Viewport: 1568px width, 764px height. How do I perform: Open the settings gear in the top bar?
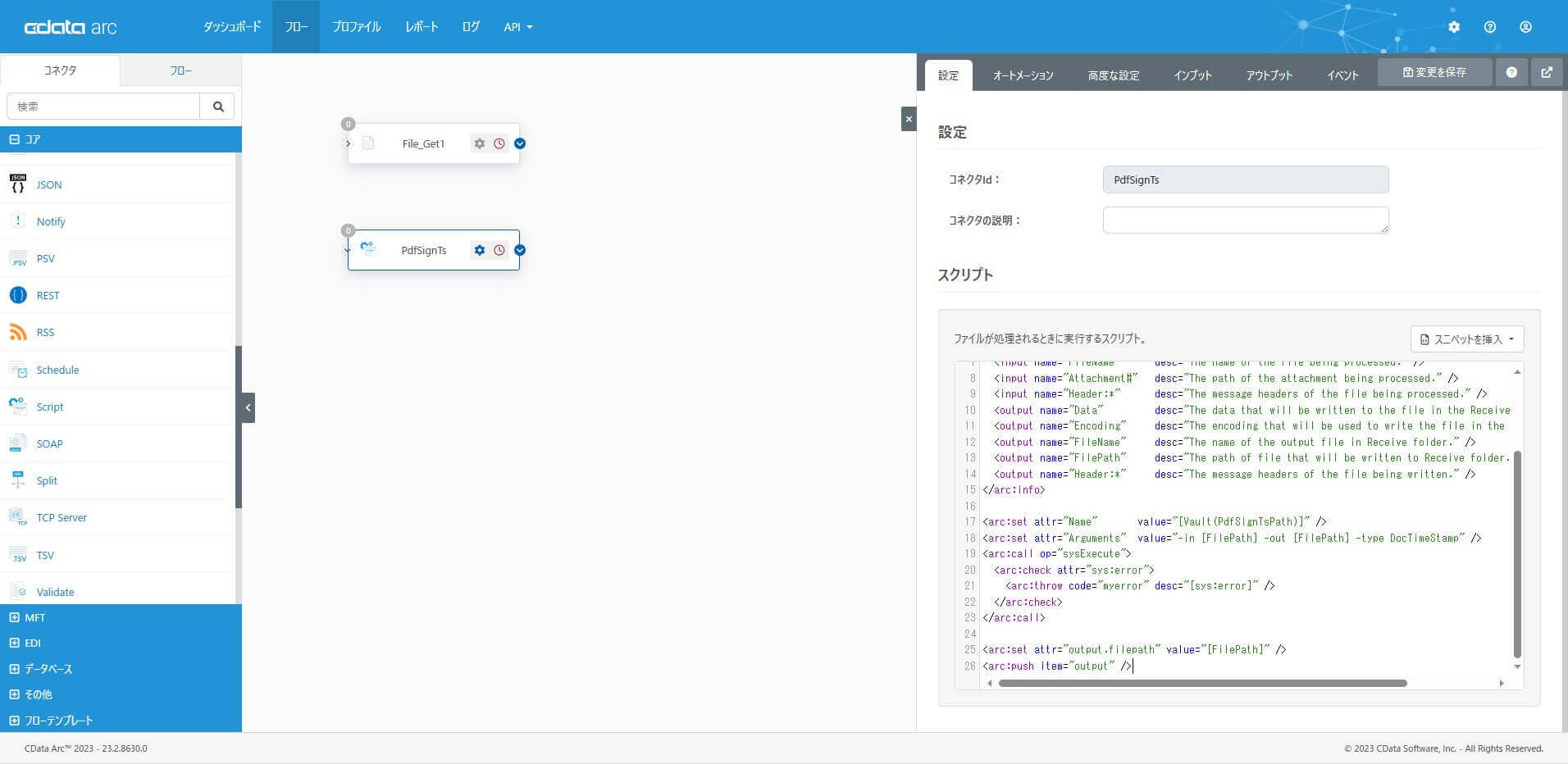pos(1454,27)
